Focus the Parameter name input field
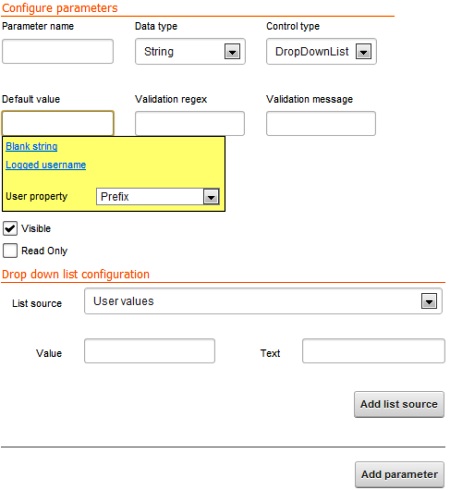Screen dimensions: 450x490 click(x=58, y=52)
